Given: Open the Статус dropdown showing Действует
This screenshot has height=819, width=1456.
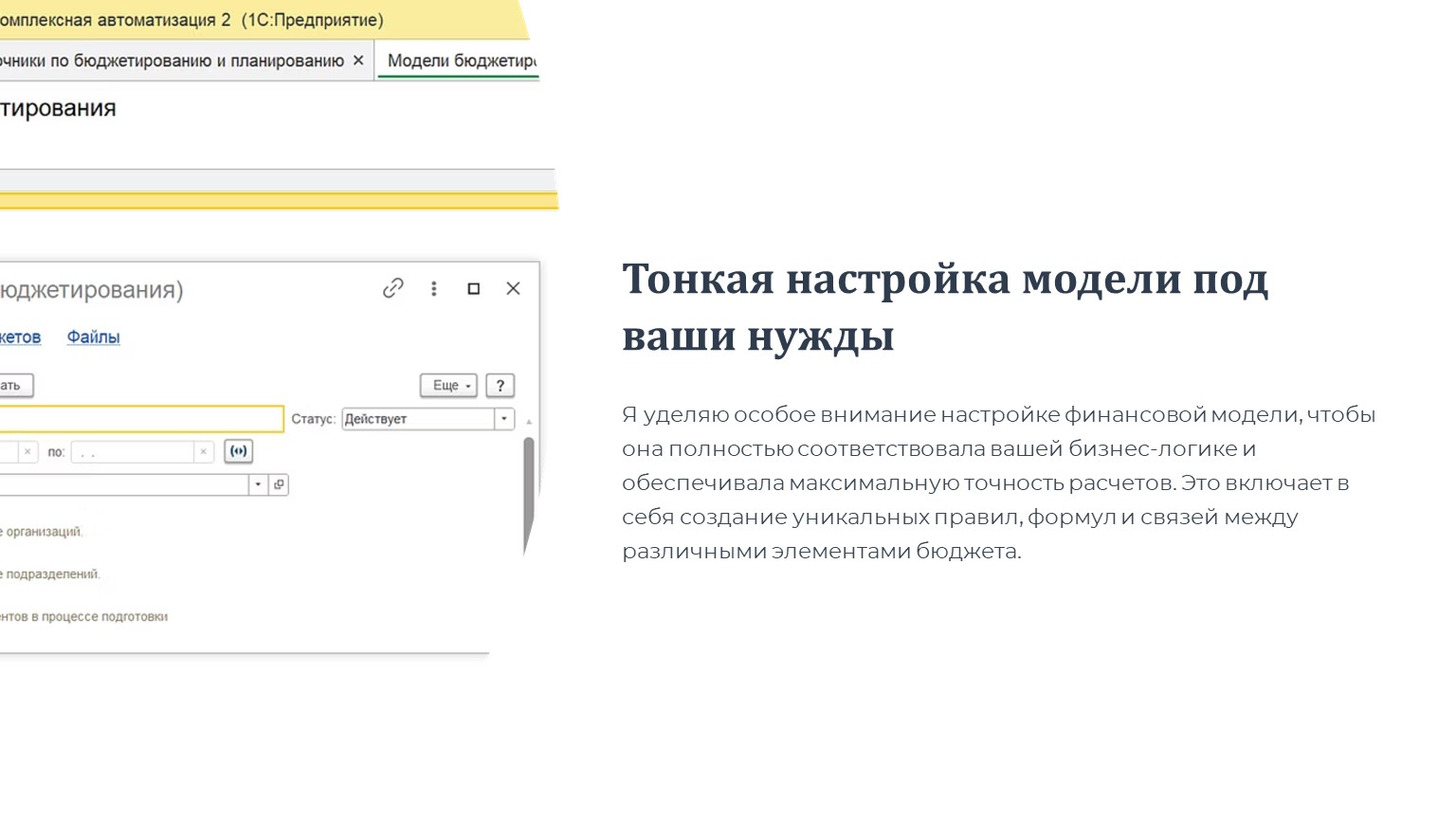Looking at the screenshot, I should pos(503,419).
